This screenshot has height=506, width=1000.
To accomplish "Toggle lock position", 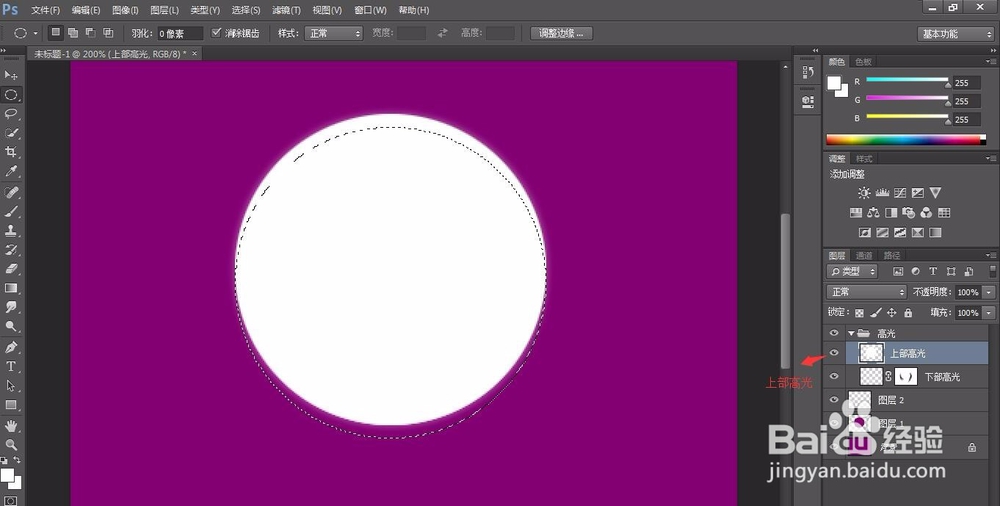I will (x=892, y=313).
